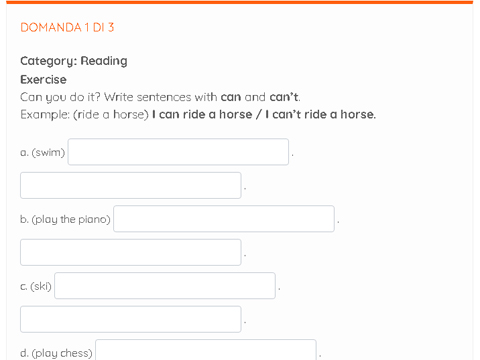Click the first answer field beside (swim)
The image size is (480, 360).
(178, 152)
